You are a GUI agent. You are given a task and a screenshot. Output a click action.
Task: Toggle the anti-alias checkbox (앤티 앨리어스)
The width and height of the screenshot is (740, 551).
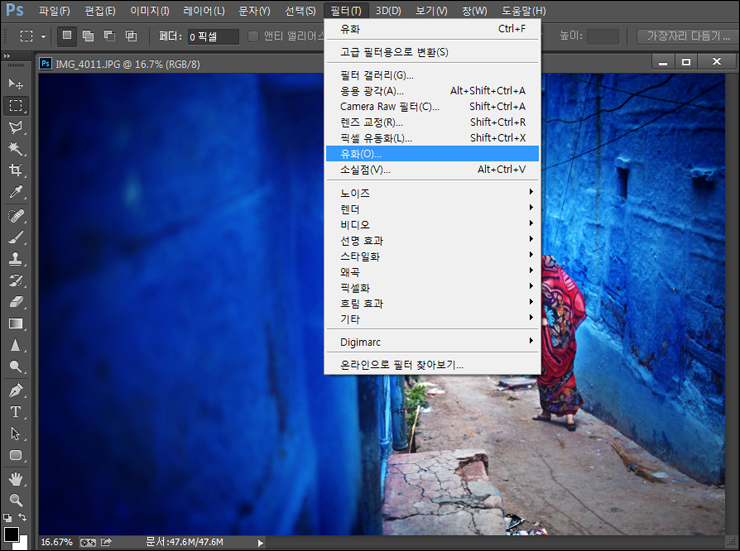pyautogui.click(x=253, y=36)
